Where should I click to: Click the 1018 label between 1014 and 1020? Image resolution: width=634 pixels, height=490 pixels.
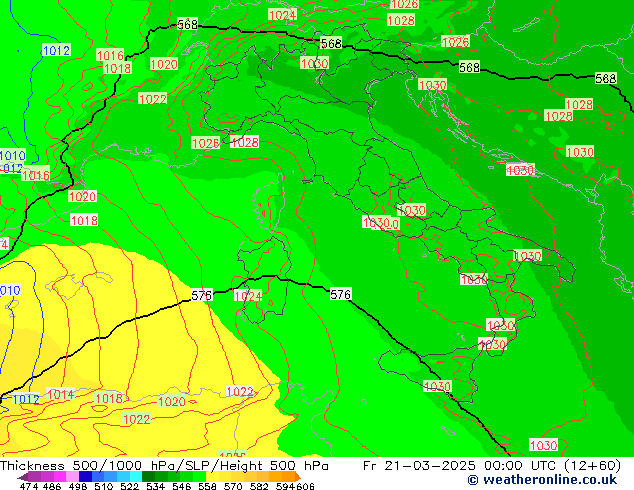pyautogui.click(x=109, y=398)
